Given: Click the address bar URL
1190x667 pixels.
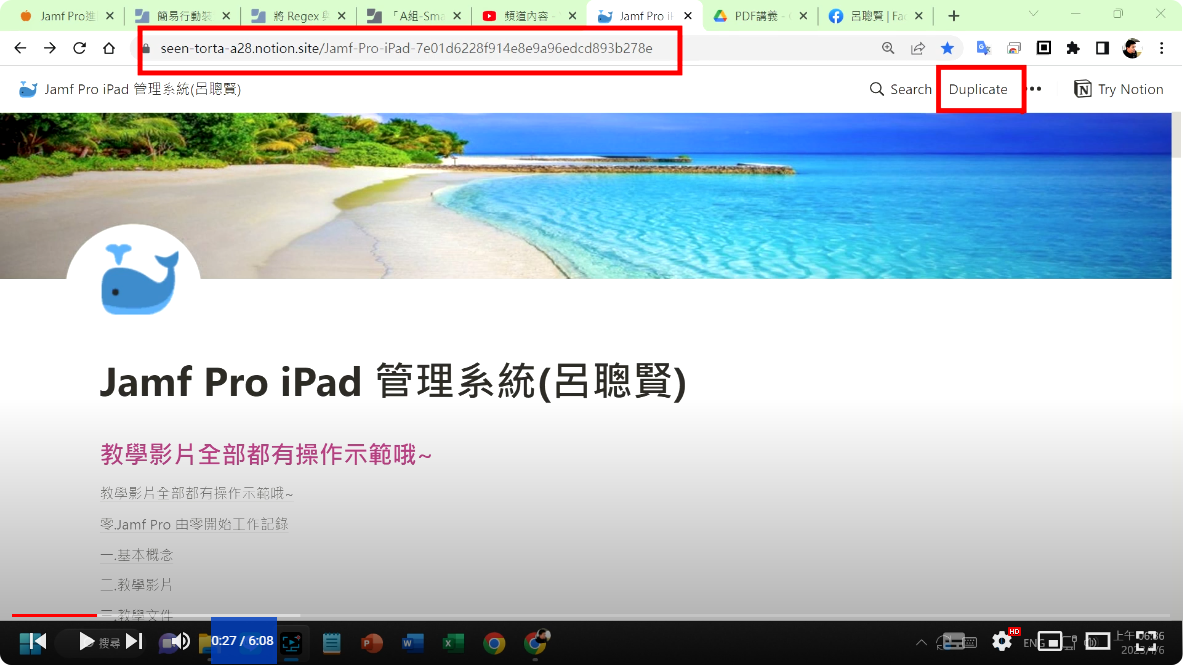Looking at the screenshot, I should click(406, 49).
